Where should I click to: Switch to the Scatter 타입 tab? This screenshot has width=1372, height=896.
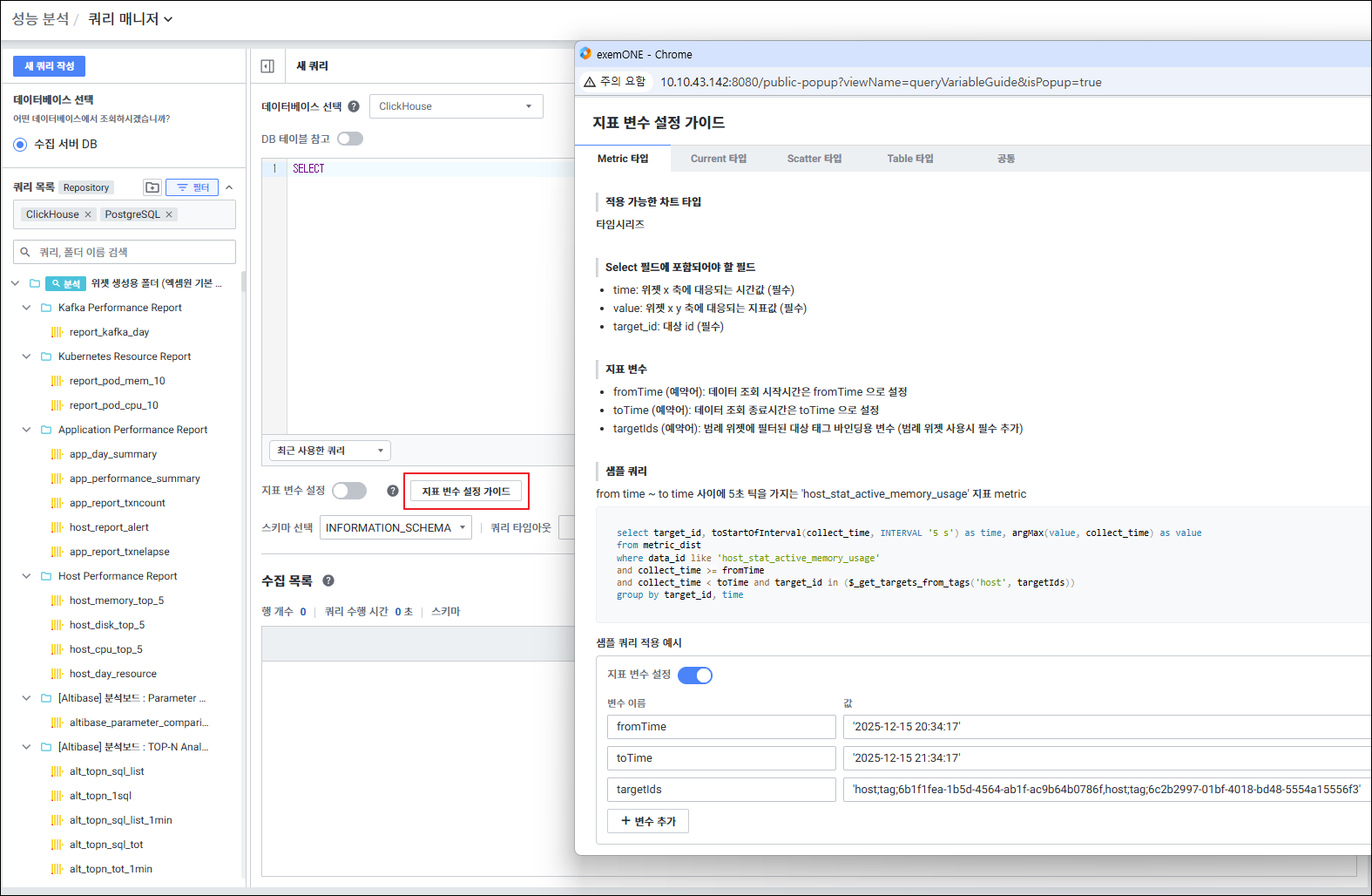click(x=814, y=159)
